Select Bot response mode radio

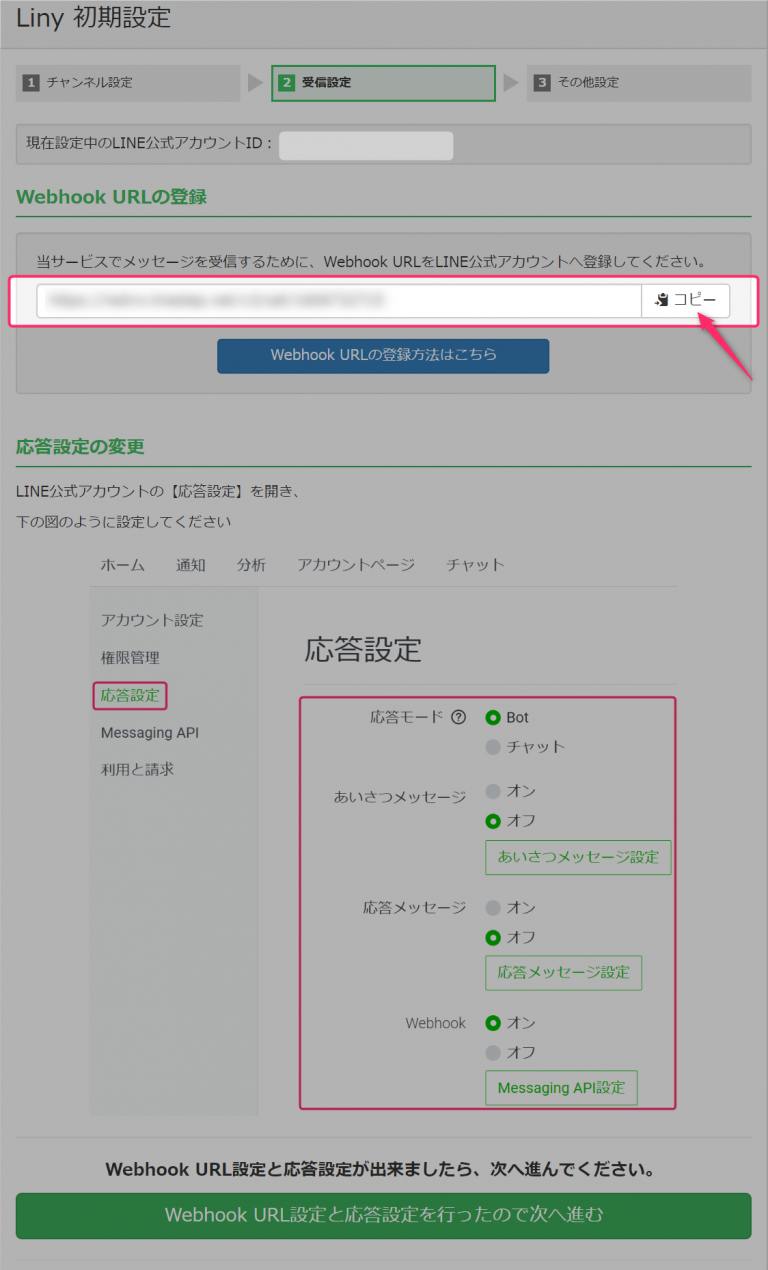(493, 717)
